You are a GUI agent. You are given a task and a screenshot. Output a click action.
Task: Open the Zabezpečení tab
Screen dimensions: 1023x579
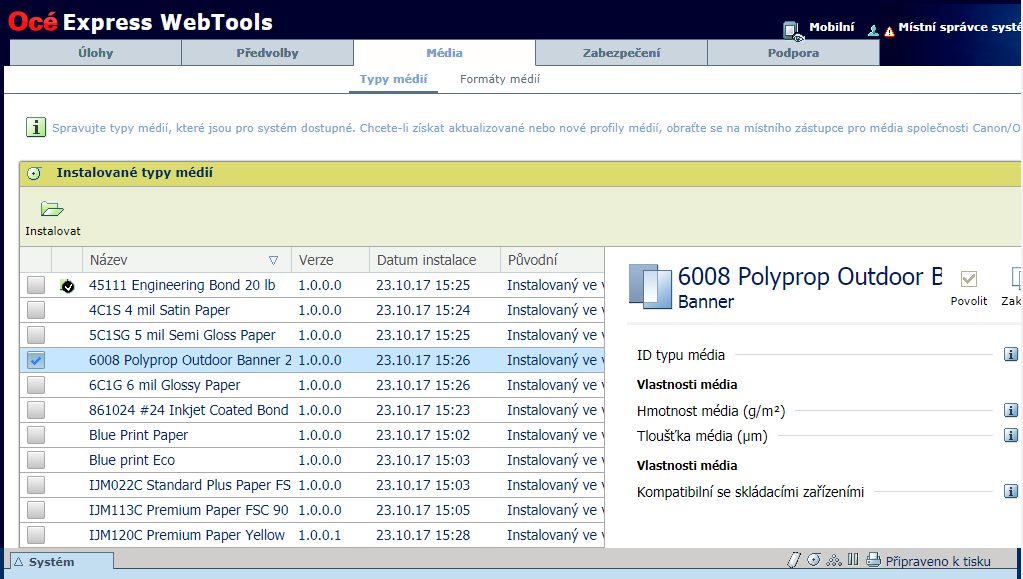[621, 53]
